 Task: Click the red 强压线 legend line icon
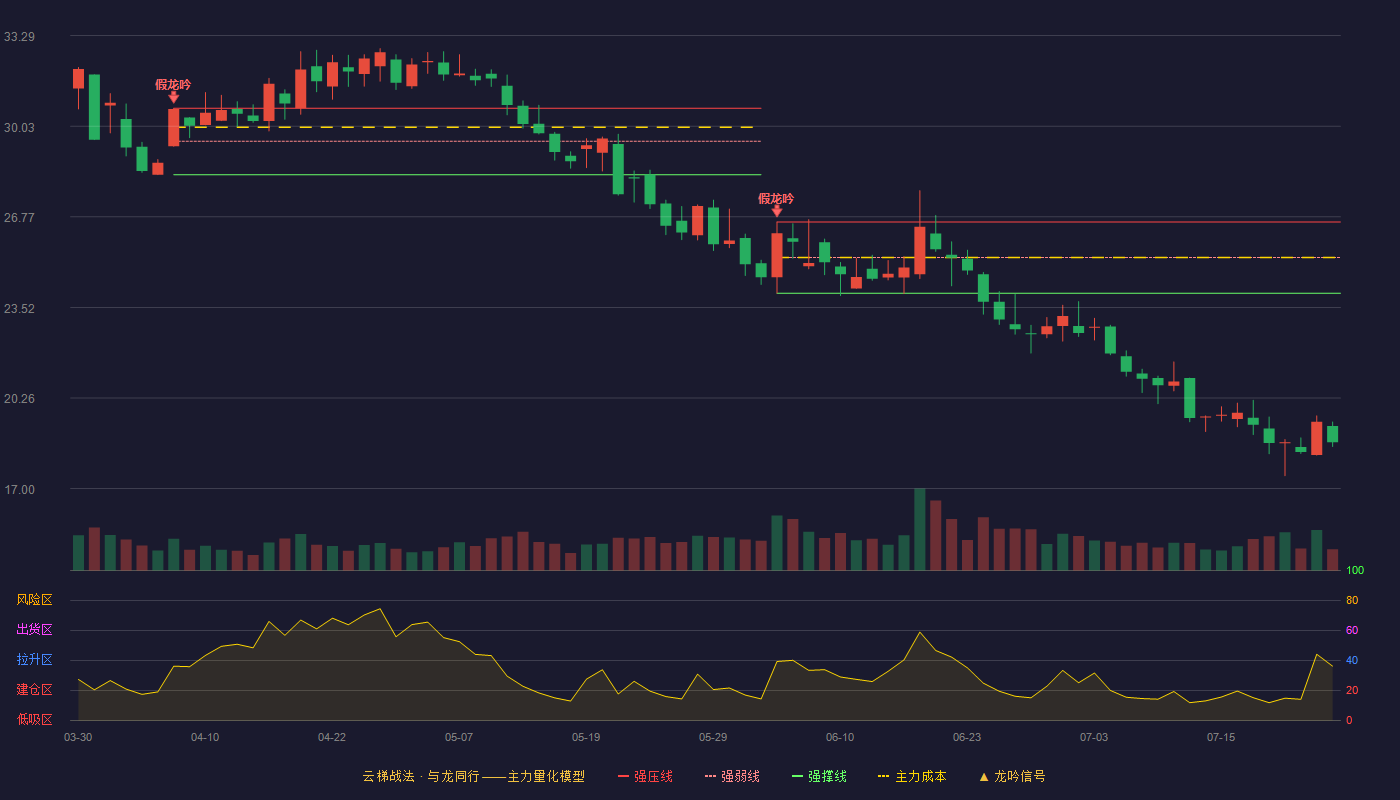[623, 776]
